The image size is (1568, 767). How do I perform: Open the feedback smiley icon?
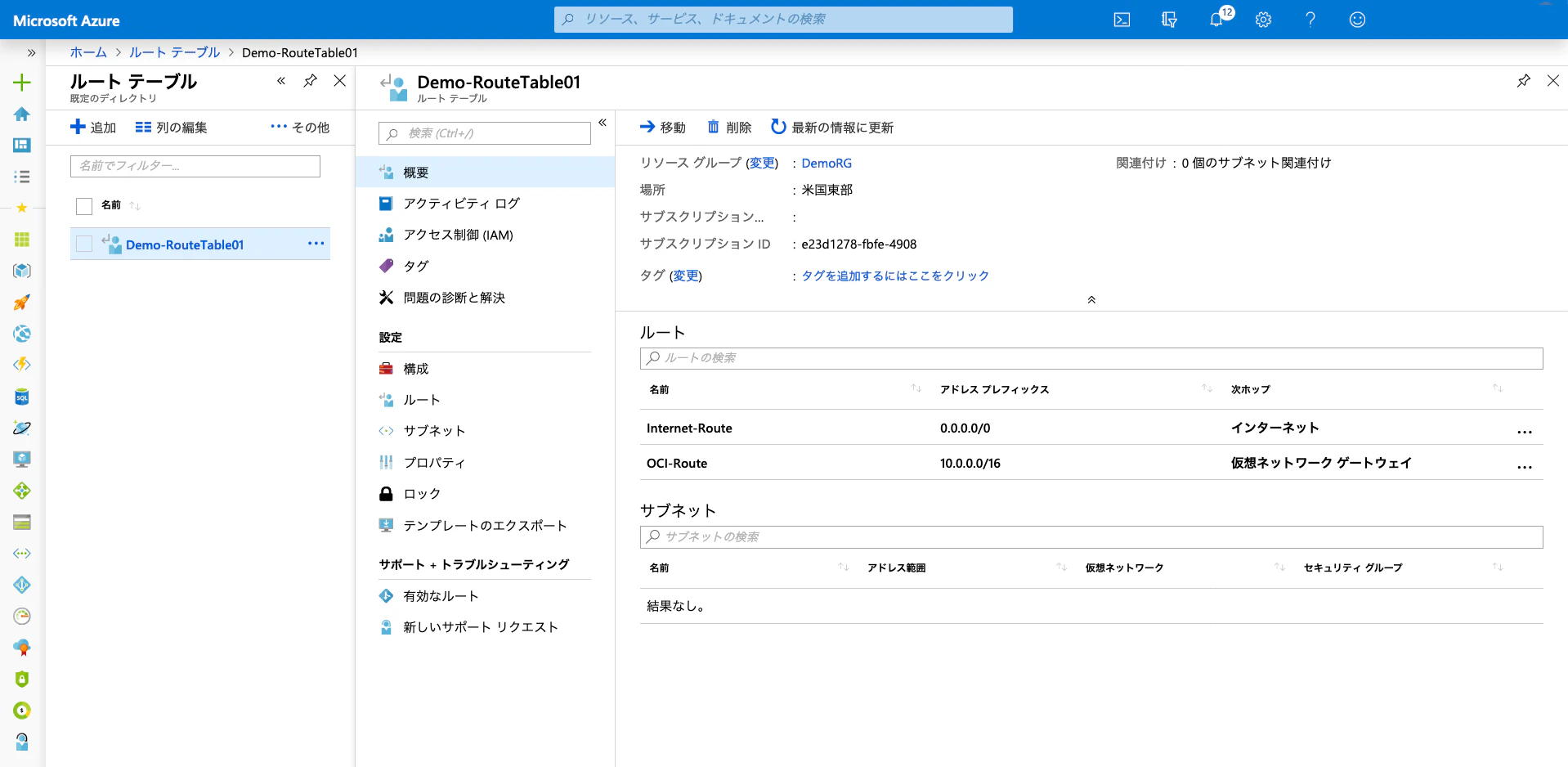click(1357, 20)
